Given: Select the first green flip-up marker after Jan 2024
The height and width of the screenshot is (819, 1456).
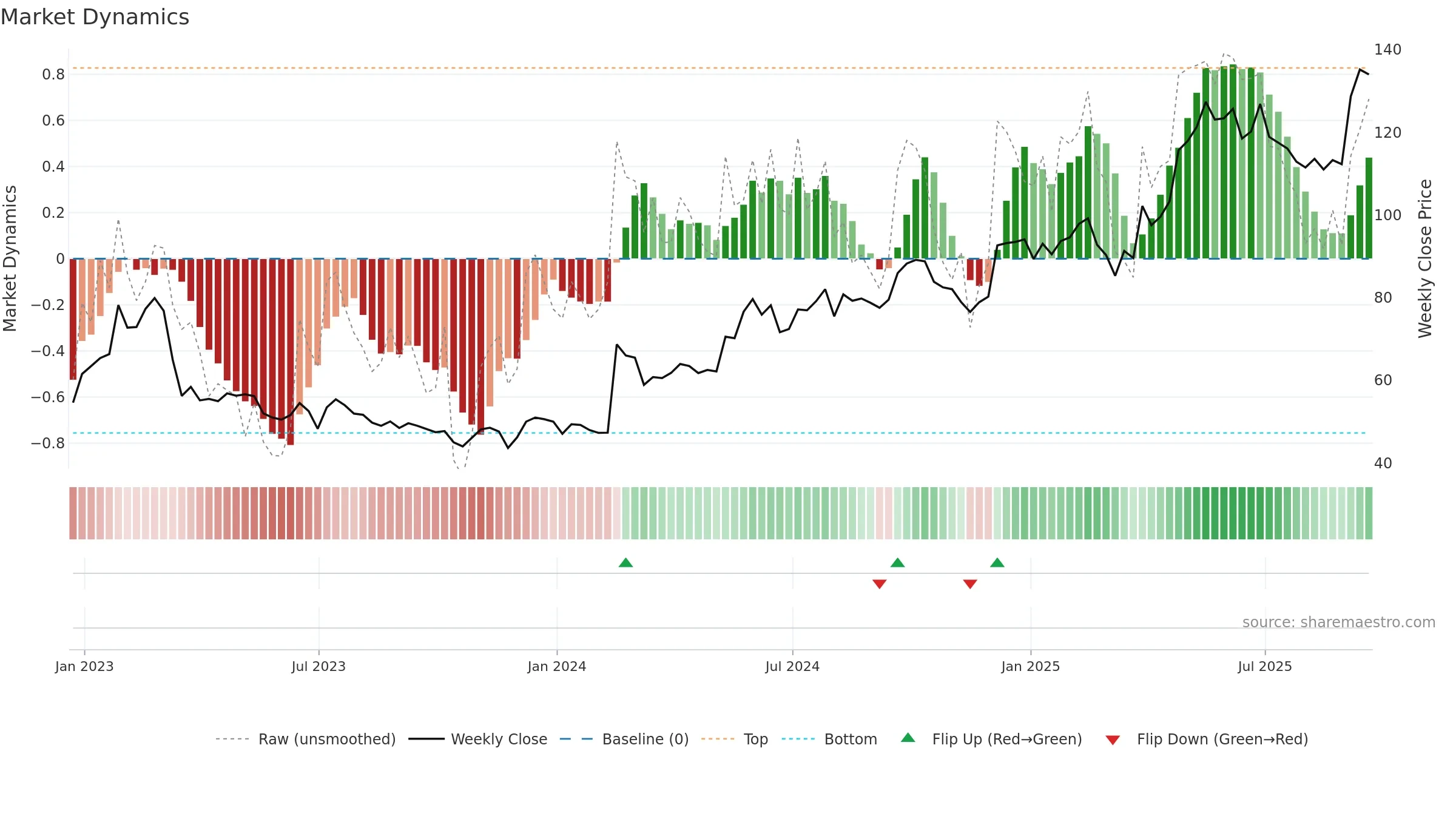Looking at the screenshot, I should pos(626,562).
